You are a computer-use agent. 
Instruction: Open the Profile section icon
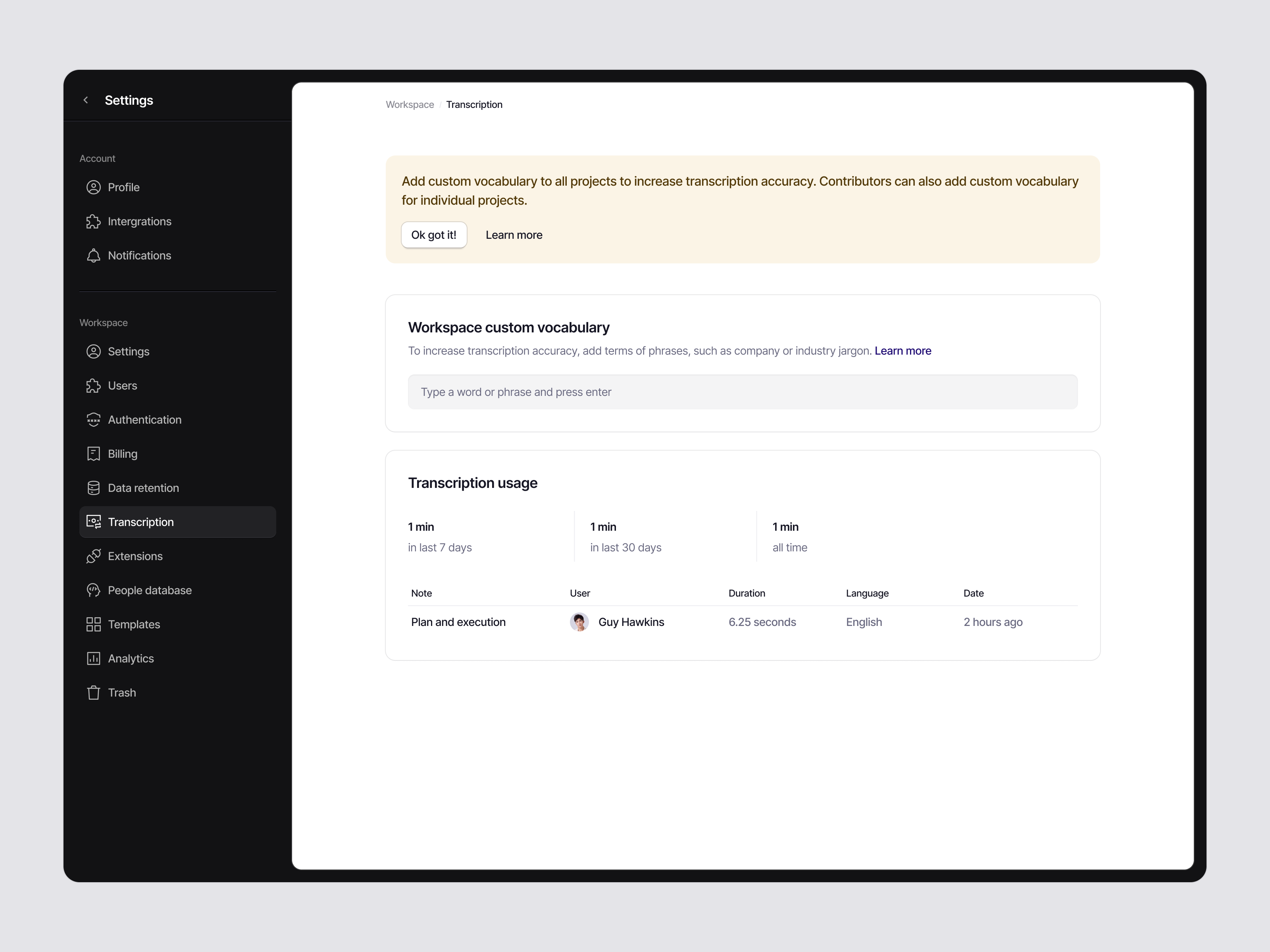[94, 187]
